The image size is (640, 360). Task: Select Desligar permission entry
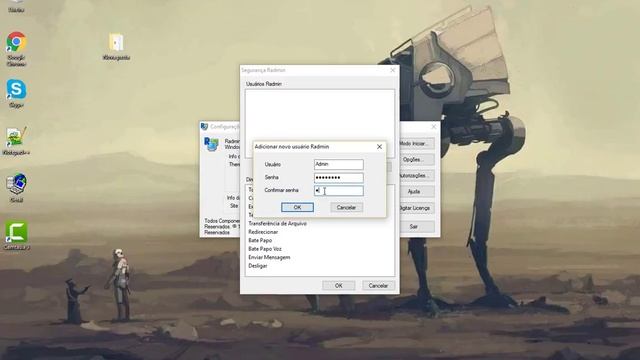258,266
